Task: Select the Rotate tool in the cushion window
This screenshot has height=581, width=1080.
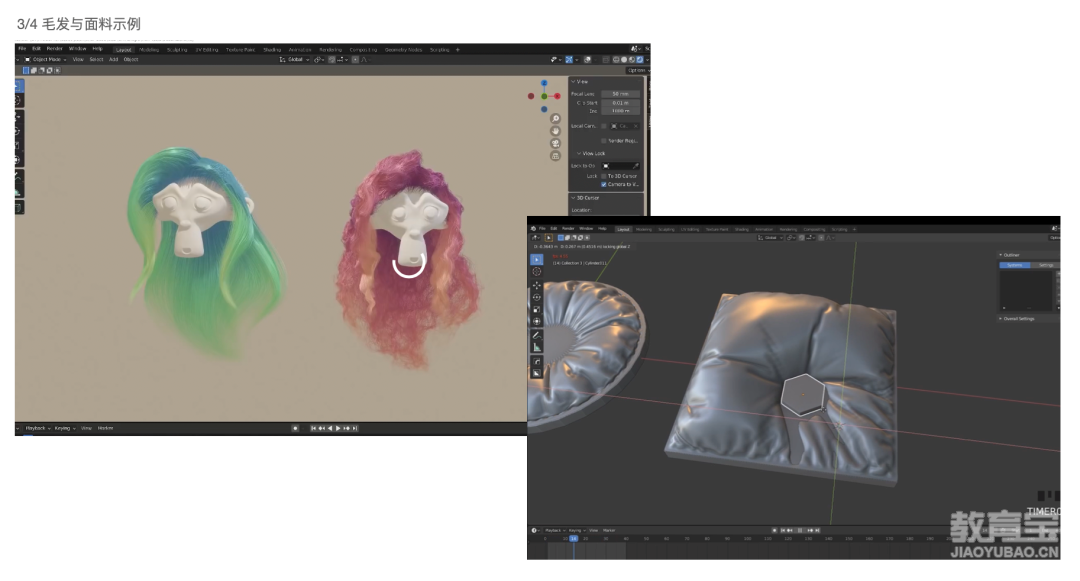Action: point(537,297)
